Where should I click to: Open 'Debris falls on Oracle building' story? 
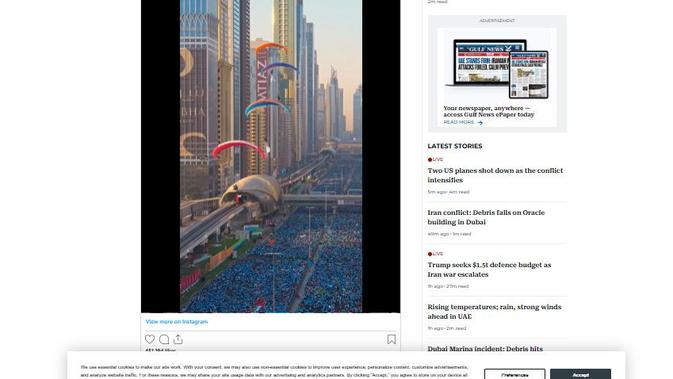[486, 217]
